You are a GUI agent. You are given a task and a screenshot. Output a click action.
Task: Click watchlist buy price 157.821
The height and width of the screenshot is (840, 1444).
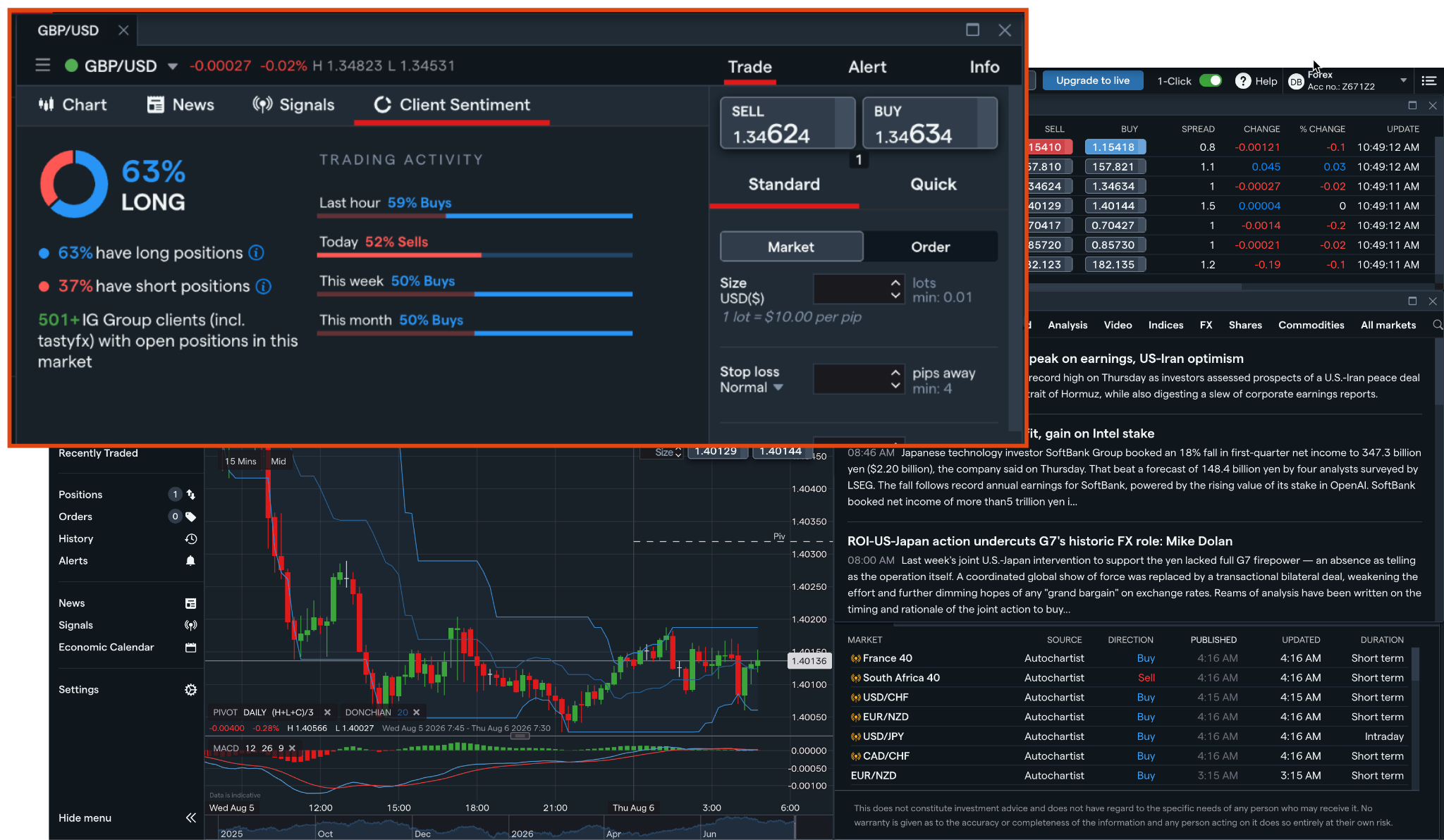click(1115, 167)
